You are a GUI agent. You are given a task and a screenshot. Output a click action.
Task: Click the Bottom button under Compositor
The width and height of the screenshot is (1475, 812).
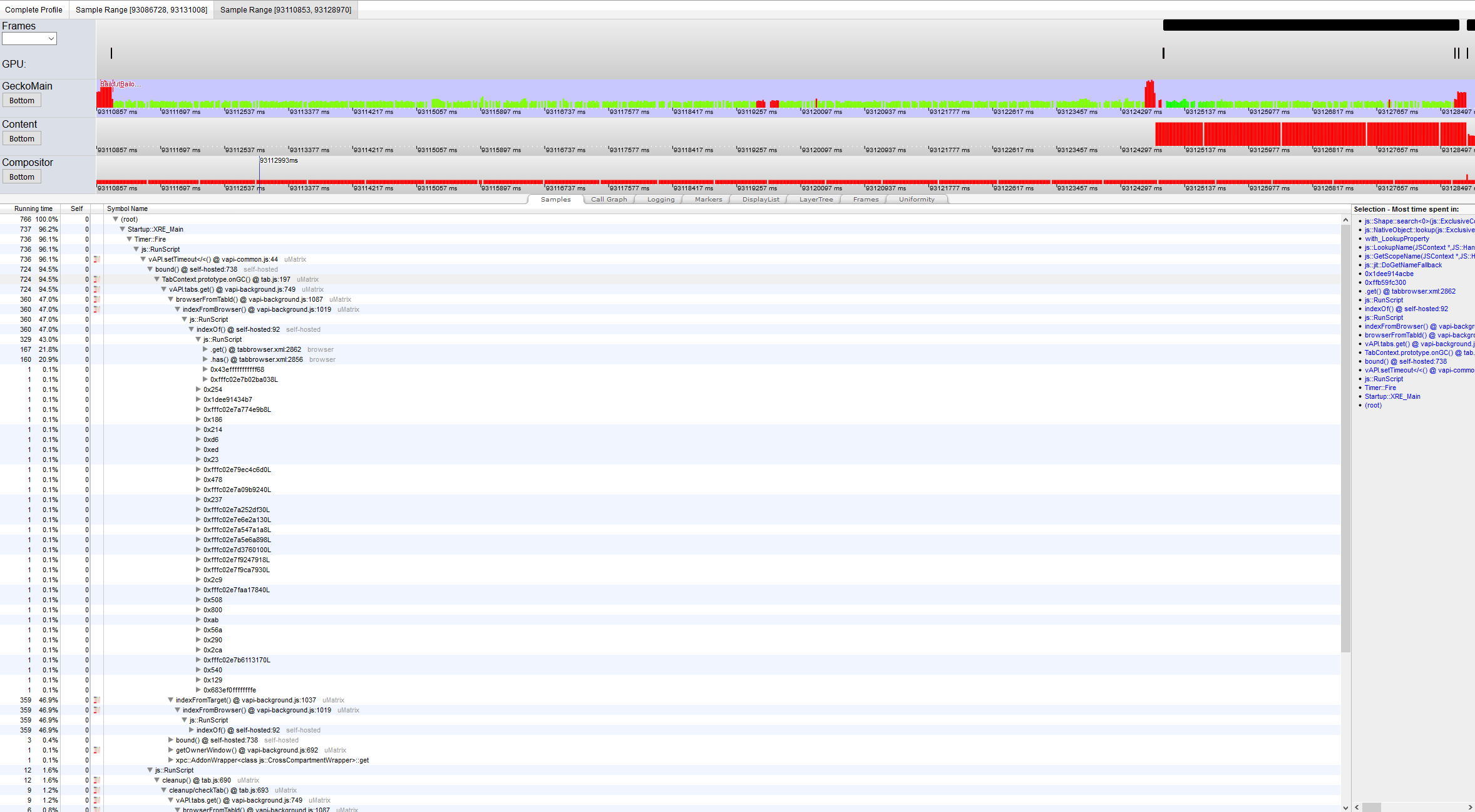coord(22,177)
